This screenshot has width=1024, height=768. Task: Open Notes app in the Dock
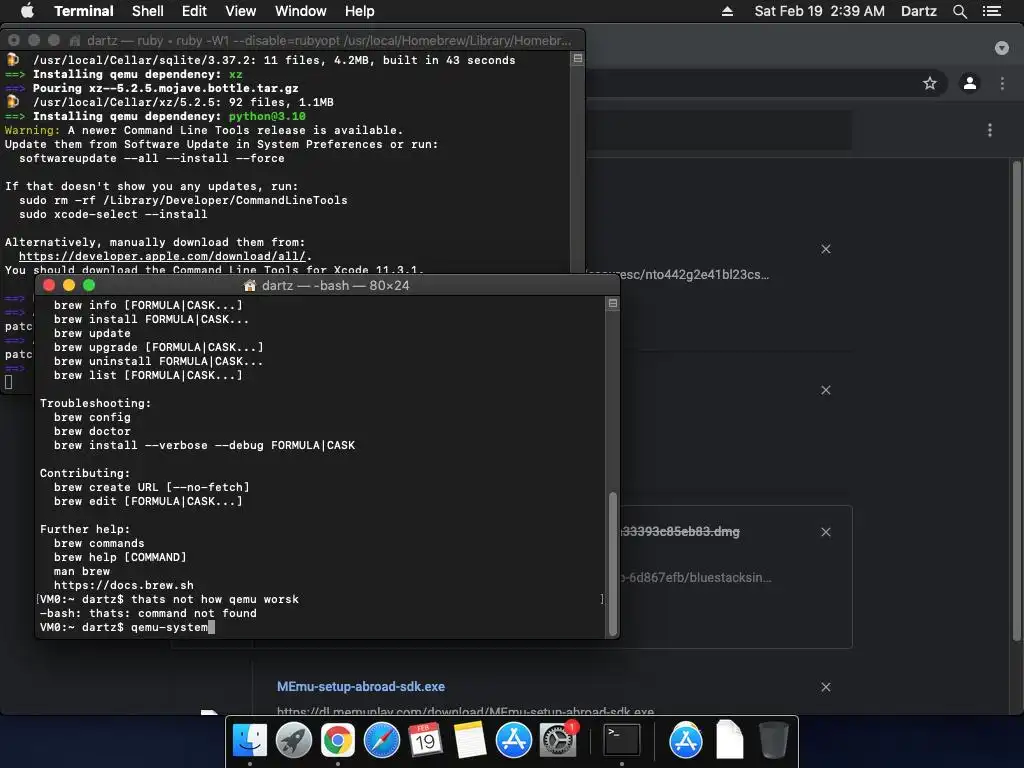[x=470, y=740]
